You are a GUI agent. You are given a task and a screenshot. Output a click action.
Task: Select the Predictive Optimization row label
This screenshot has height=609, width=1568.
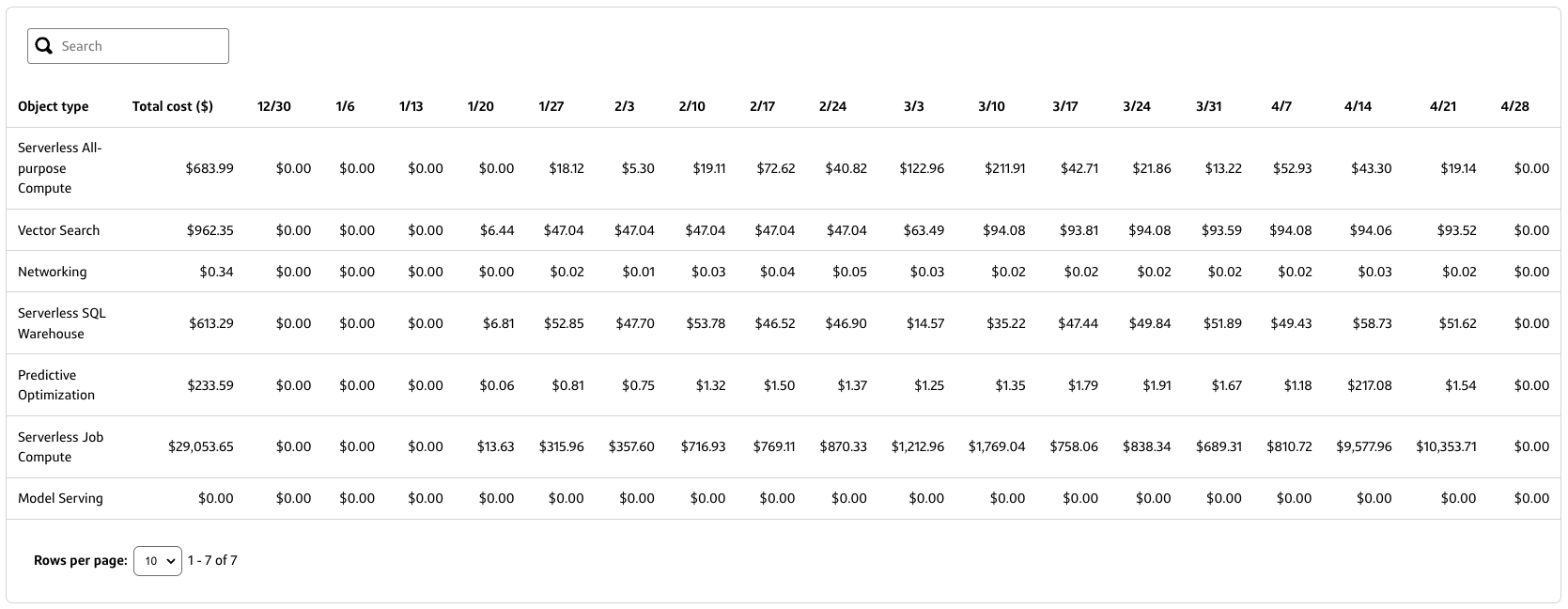[56, 385]
